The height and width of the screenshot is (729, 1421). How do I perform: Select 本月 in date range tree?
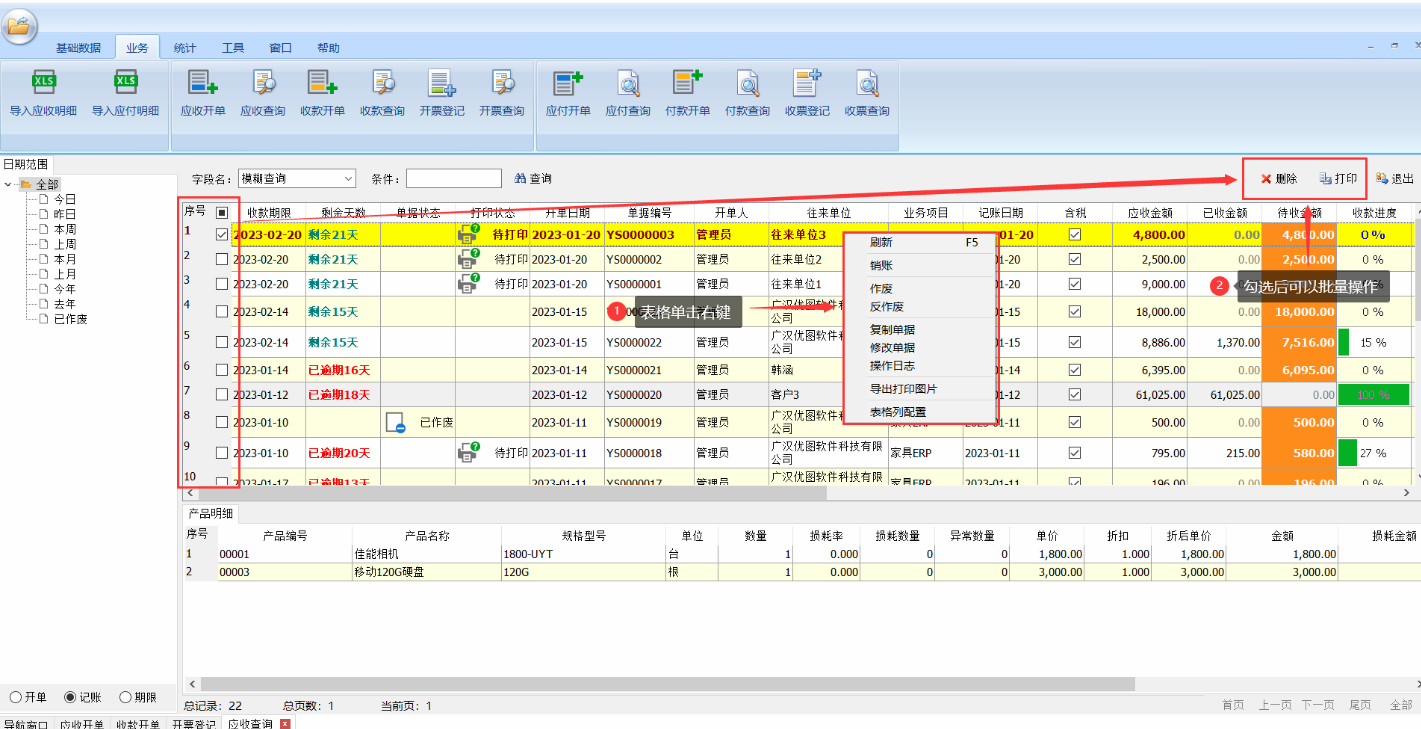coord(65,259)
